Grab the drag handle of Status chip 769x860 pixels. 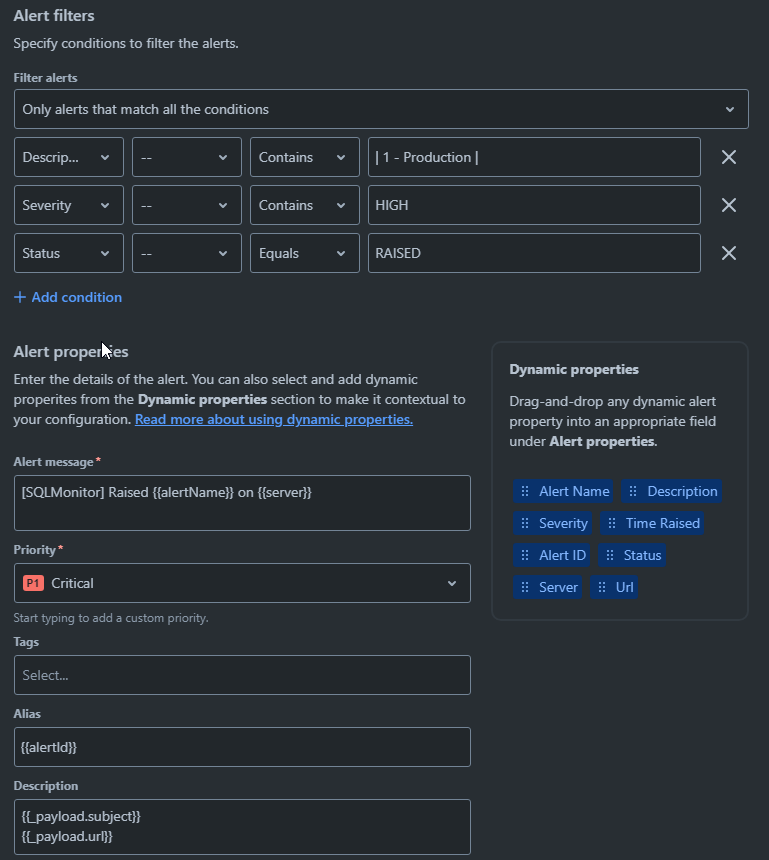[x=609, y=555]
